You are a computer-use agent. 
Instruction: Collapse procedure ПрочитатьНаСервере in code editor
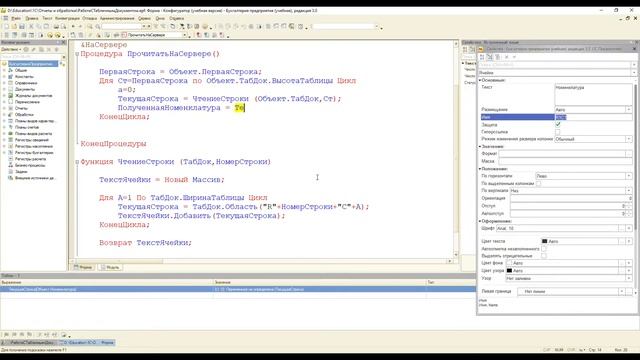click(77, 54)
